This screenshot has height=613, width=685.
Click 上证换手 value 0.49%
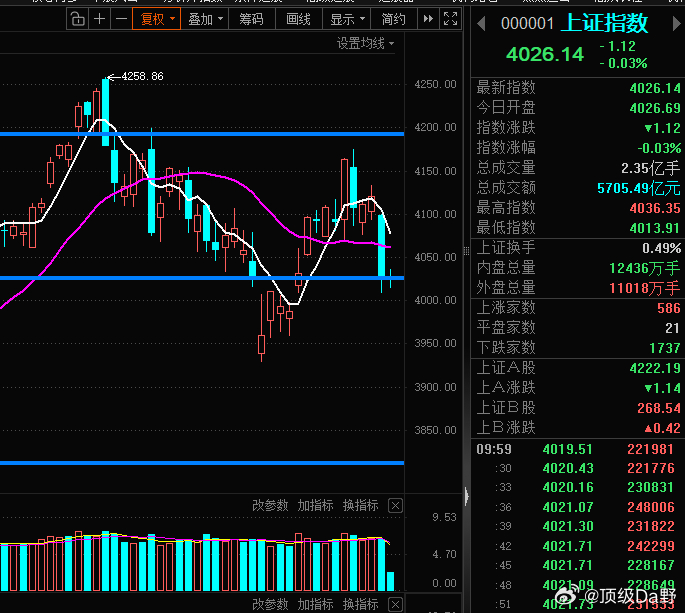click(661, 248)
